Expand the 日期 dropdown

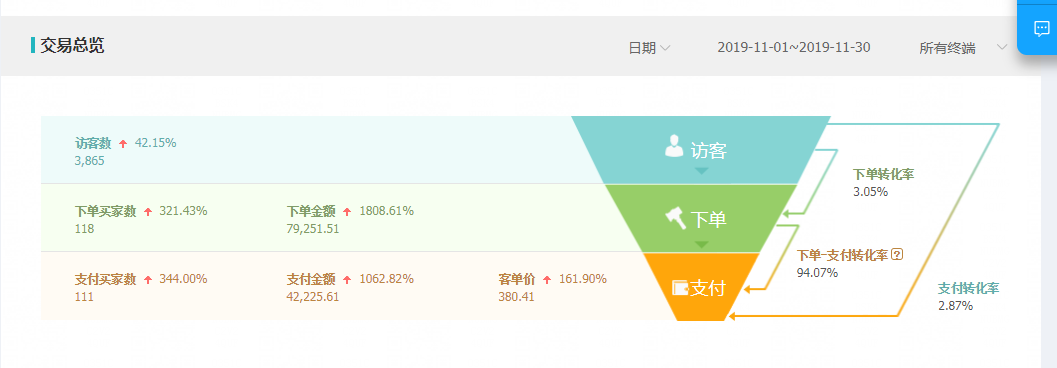click(649, 48)
